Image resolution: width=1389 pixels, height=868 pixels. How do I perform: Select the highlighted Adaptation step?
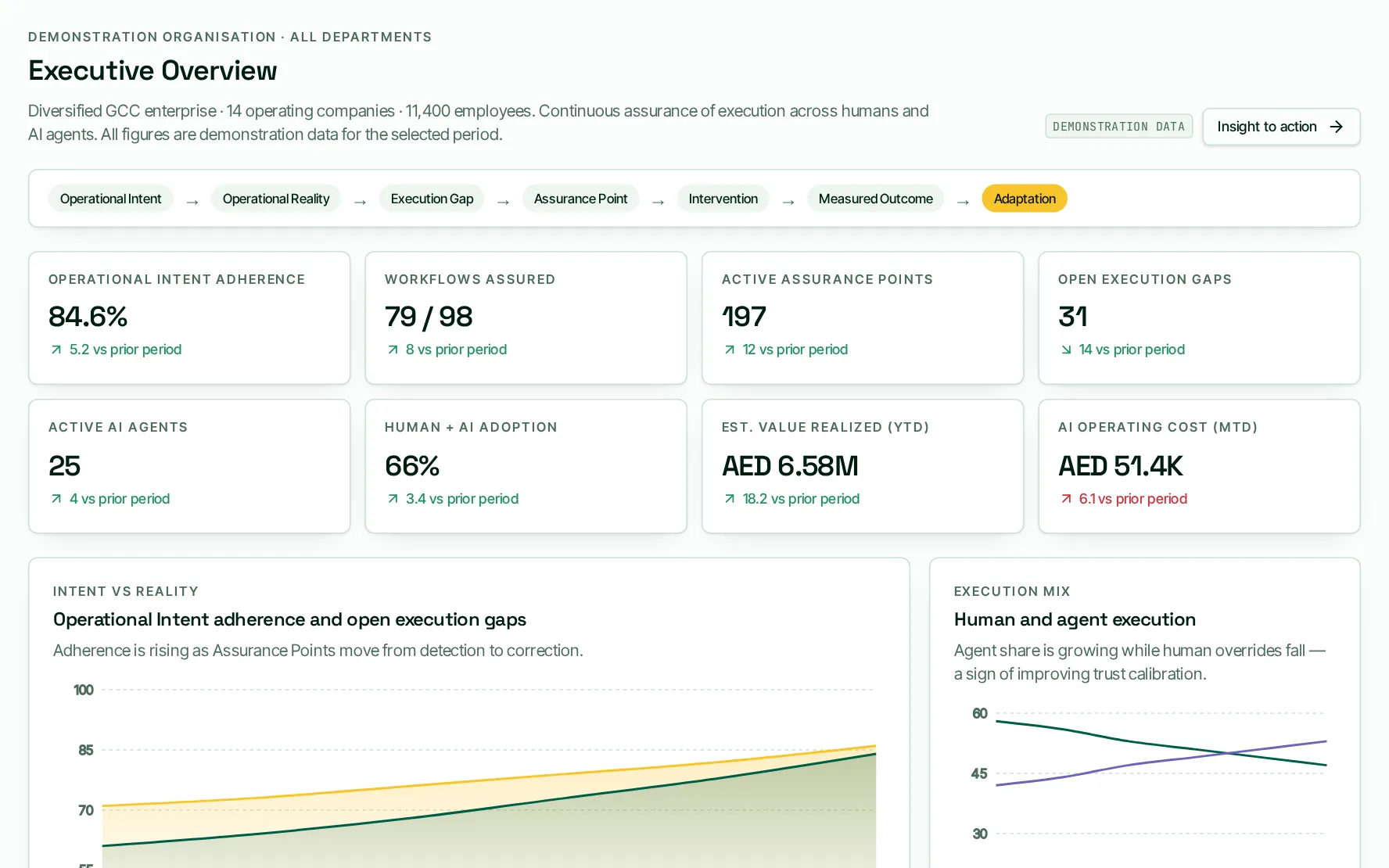(x=1025, y=199)
